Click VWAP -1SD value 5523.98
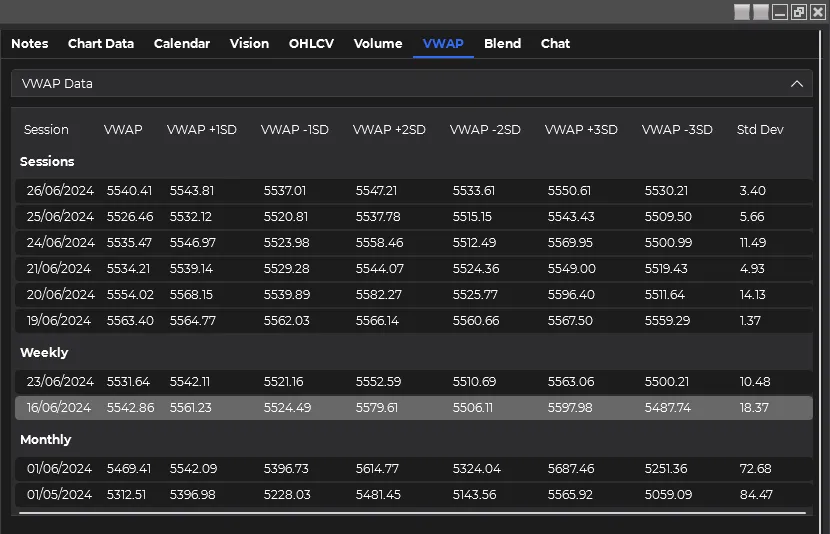830x534 pixels. (x=286, y=242)
